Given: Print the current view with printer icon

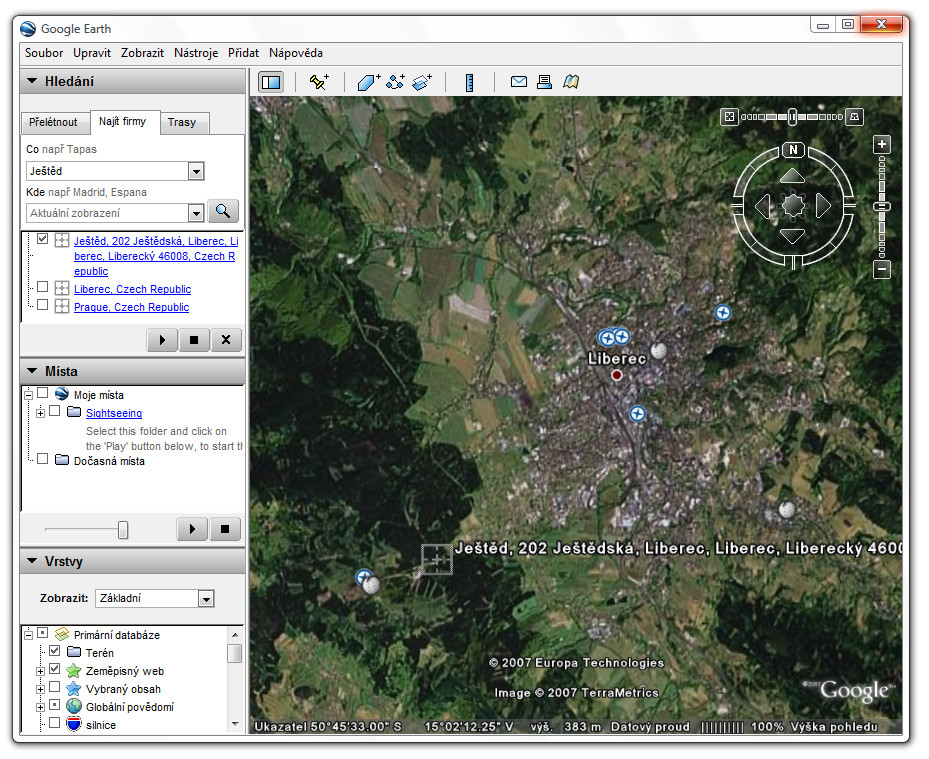Looking at the screenshot, I should tap(544, 82).
